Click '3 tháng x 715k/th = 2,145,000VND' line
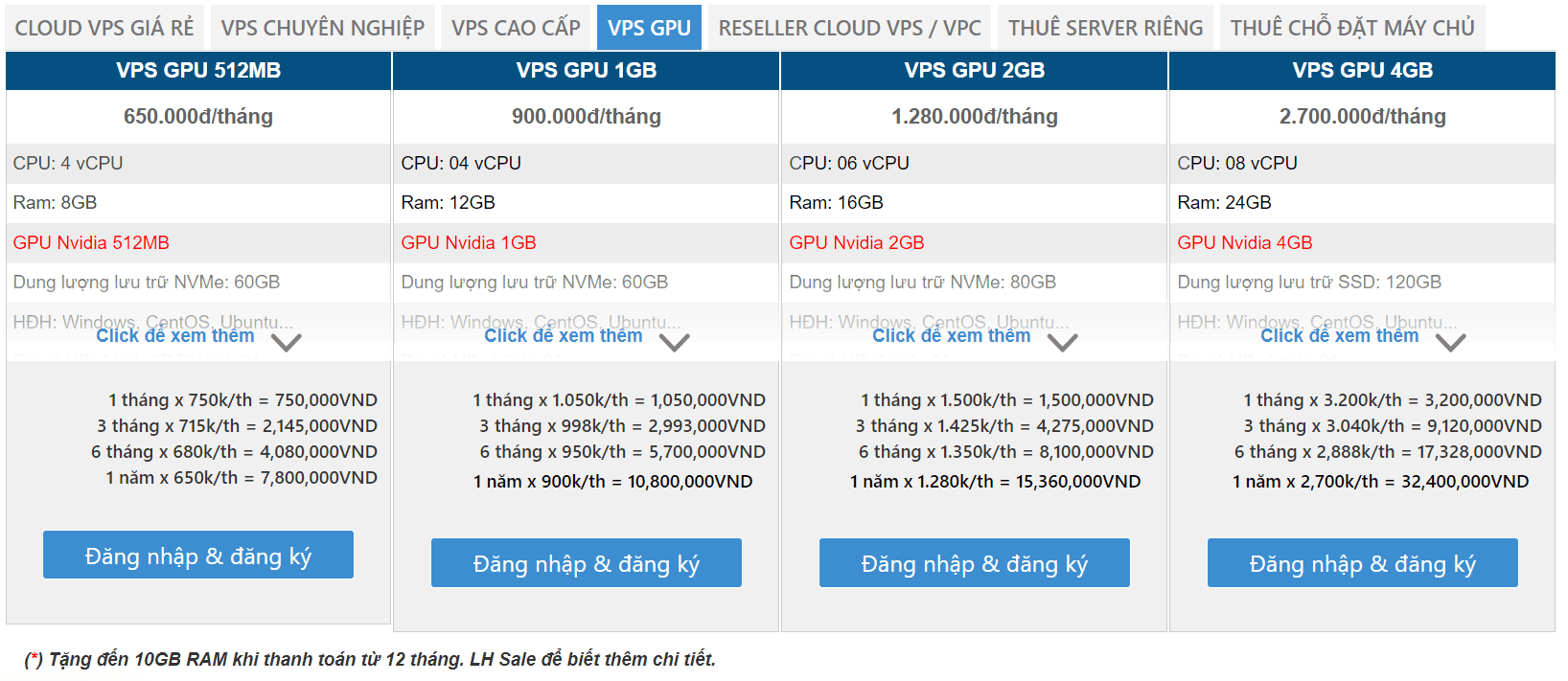 237,426
